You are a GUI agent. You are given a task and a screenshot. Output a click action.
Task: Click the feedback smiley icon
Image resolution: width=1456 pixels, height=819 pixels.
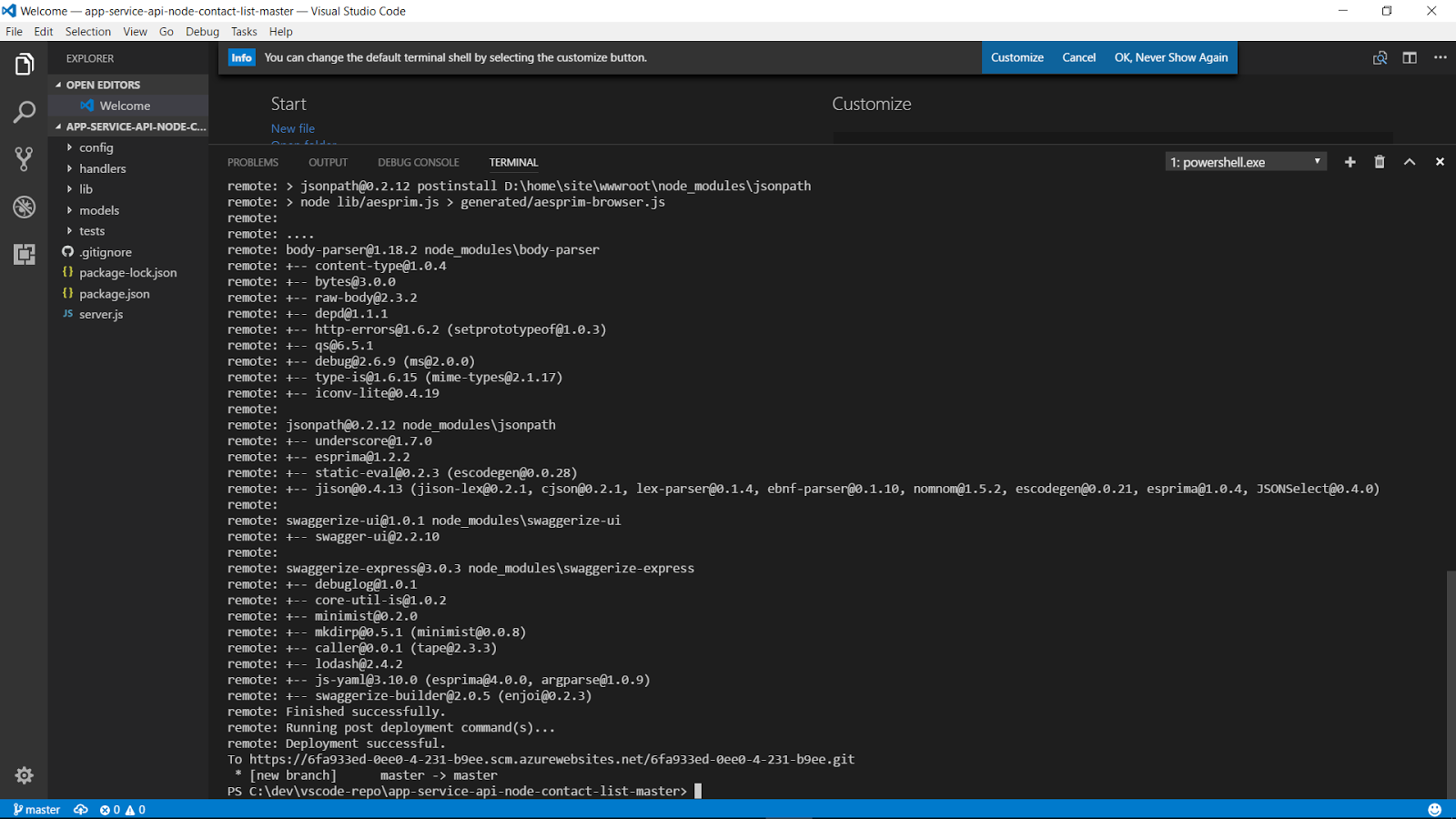1434,810
